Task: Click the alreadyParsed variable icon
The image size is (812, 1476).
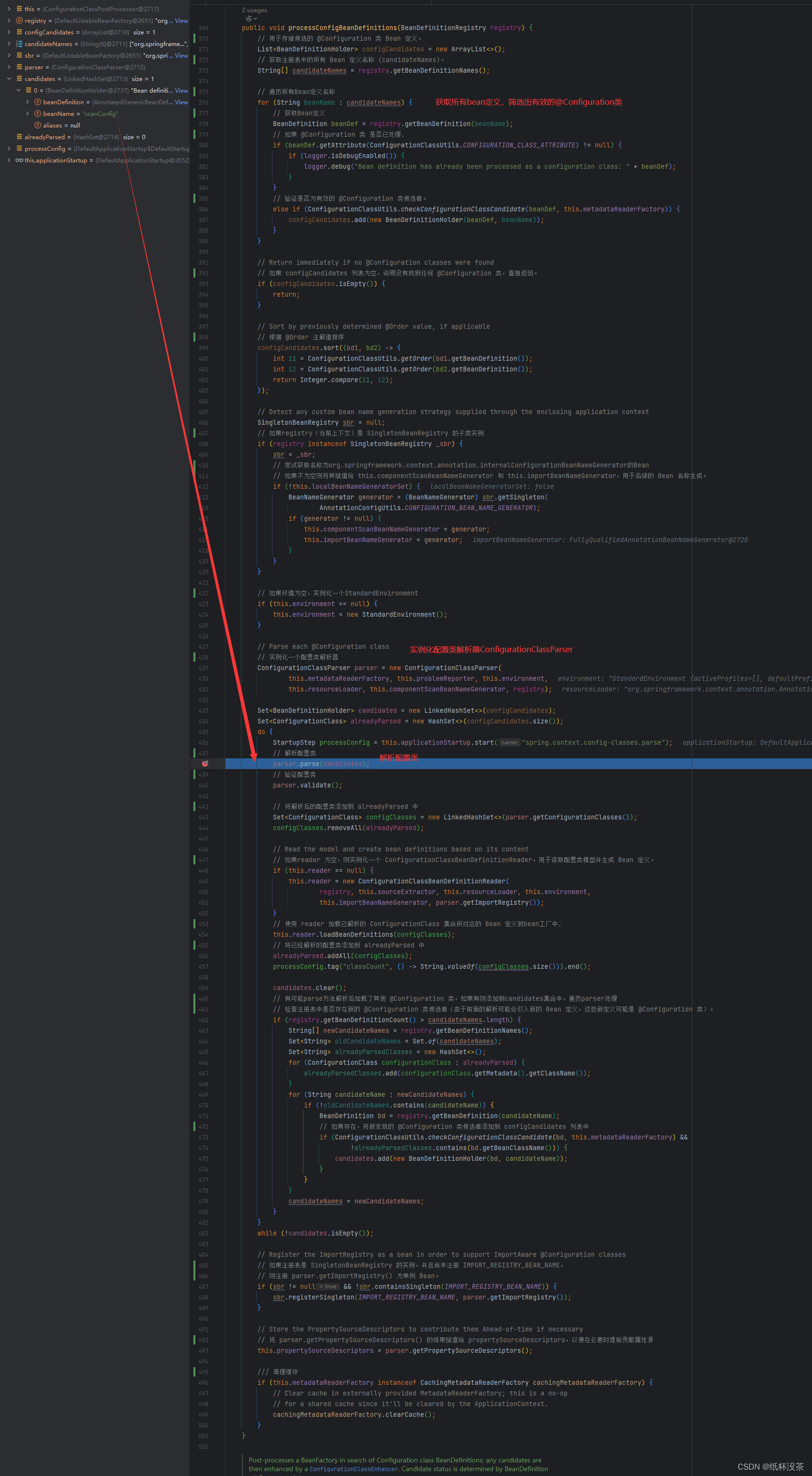Action: 19,137
